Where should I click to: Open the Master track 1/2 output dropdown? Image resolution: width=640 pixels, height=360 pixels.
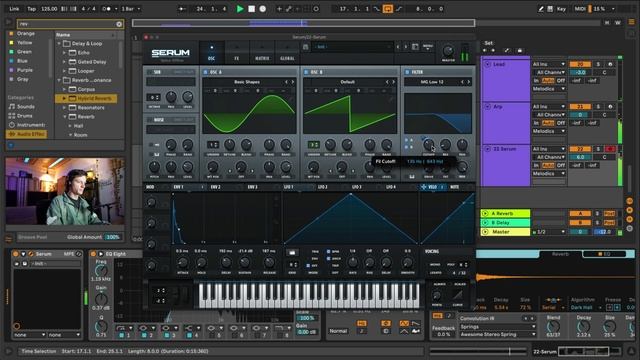[551, 232]
